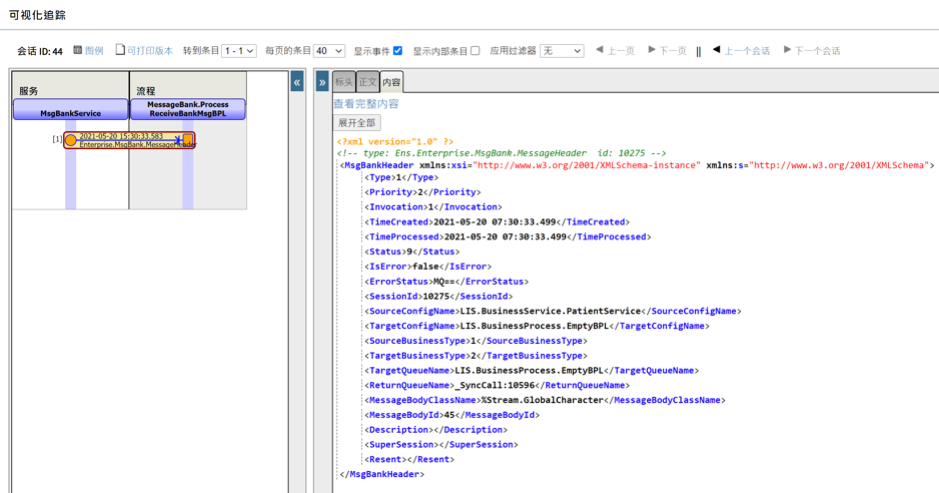Go to 上一页 previous page
This screenshot has width=939, height=493.
point(615,51)
